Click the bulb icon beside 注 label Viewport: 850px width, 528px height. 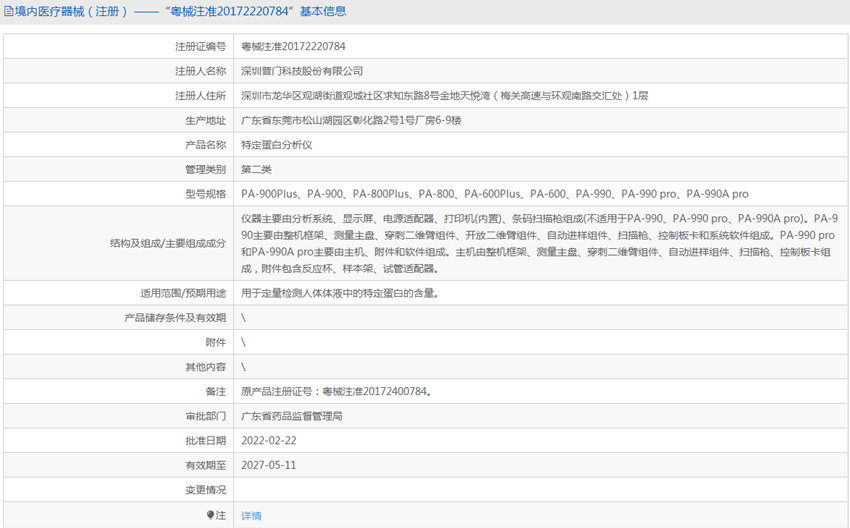coord(210,515)
